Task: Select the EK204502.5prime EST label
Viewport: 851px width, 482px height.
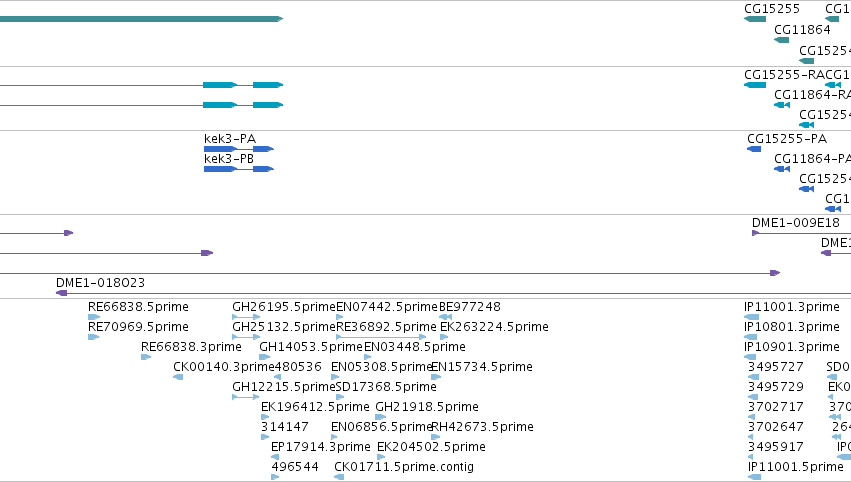Action: click(431, 447)
